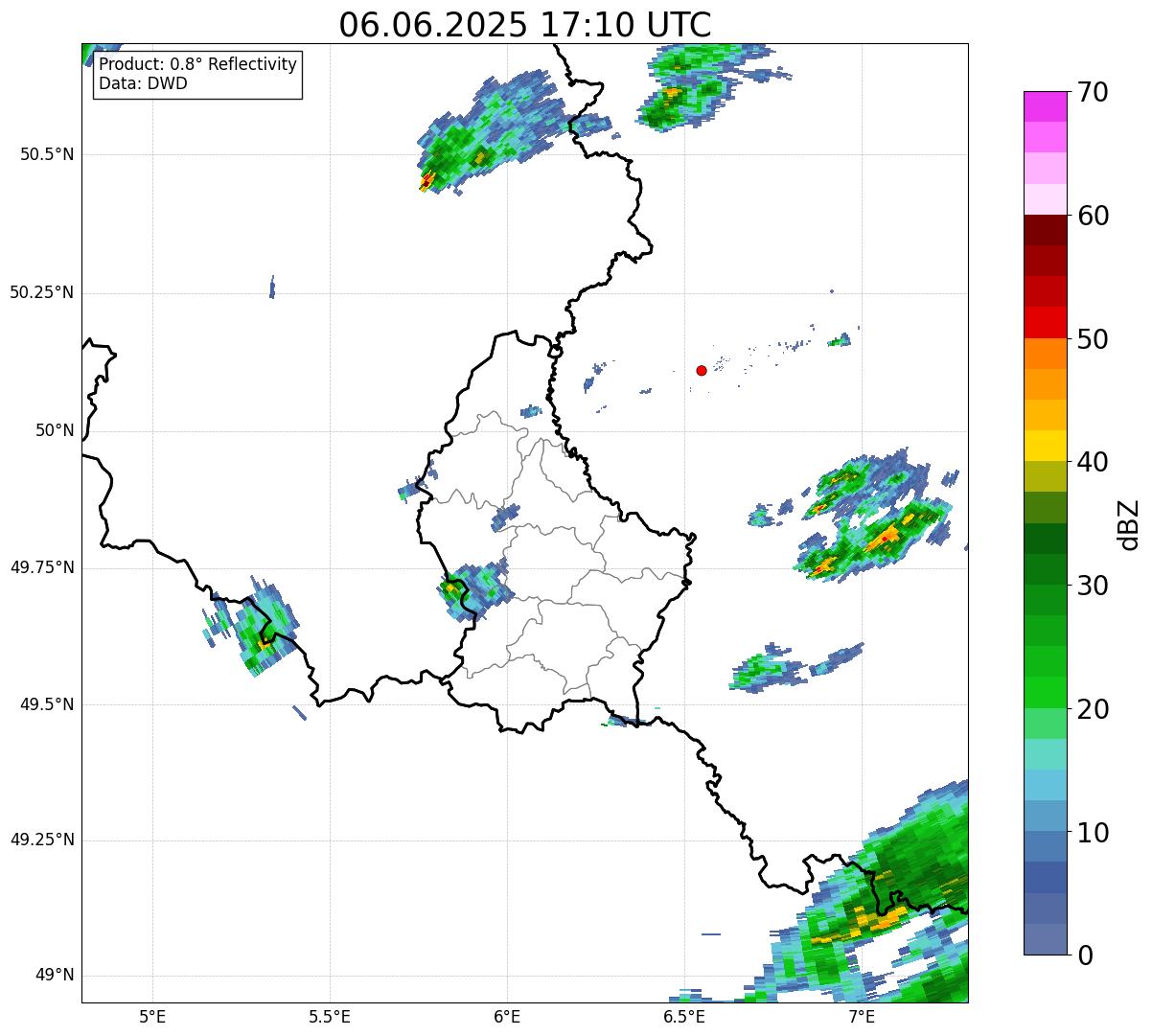Click the 50.25°N latitude label
This screenshot has height=1036, width=1152.
point(41,292)
